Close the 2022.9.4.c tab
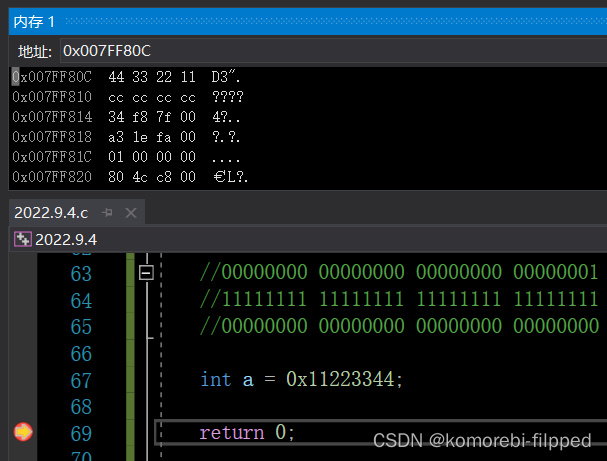The width and height of the screenshot is (607, 461). [x=131, y=213]
